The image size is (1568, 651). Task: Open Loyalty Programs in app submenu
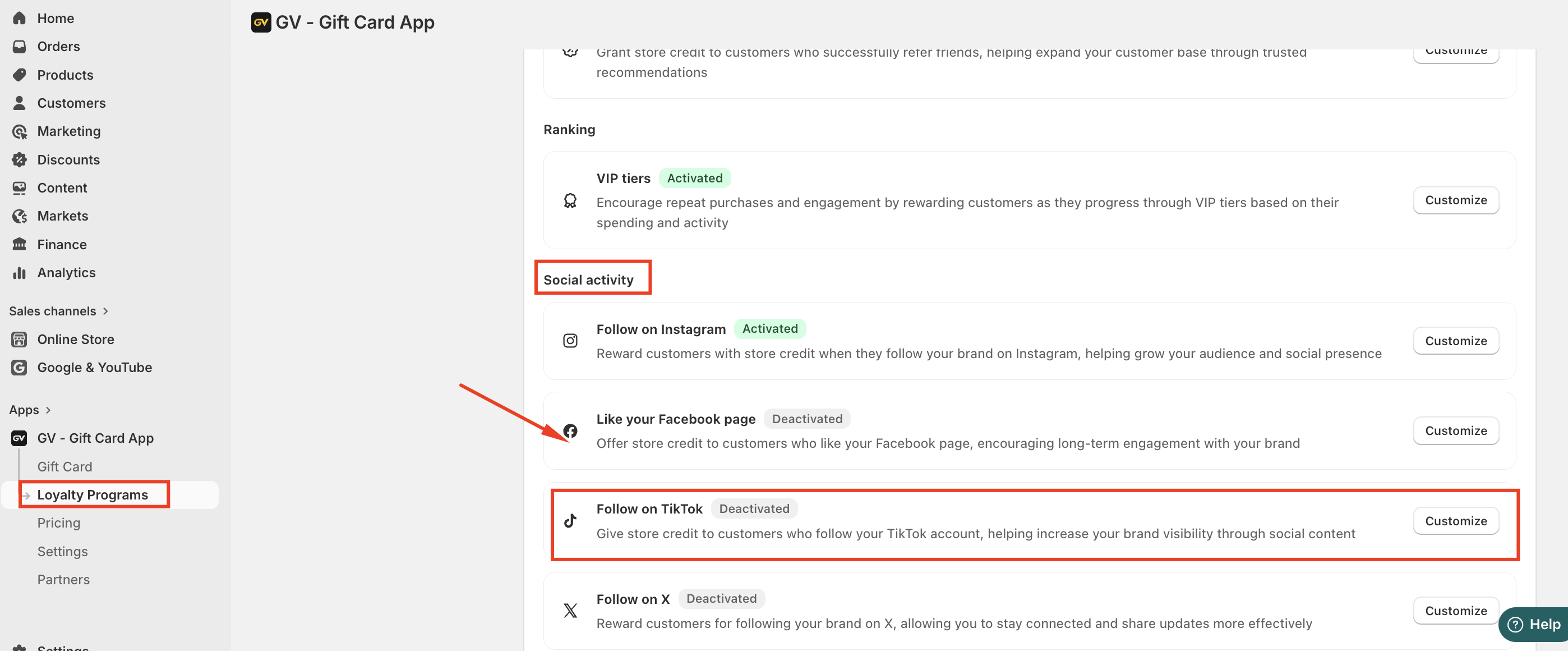pos(93,494)
